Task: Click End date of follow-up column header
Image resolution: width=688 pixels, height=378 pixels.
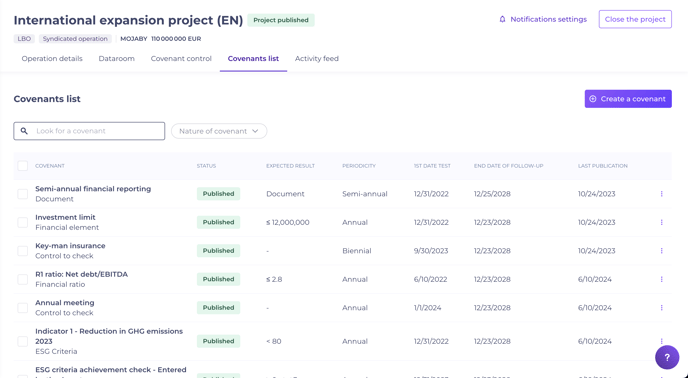Action: (508, 166)
